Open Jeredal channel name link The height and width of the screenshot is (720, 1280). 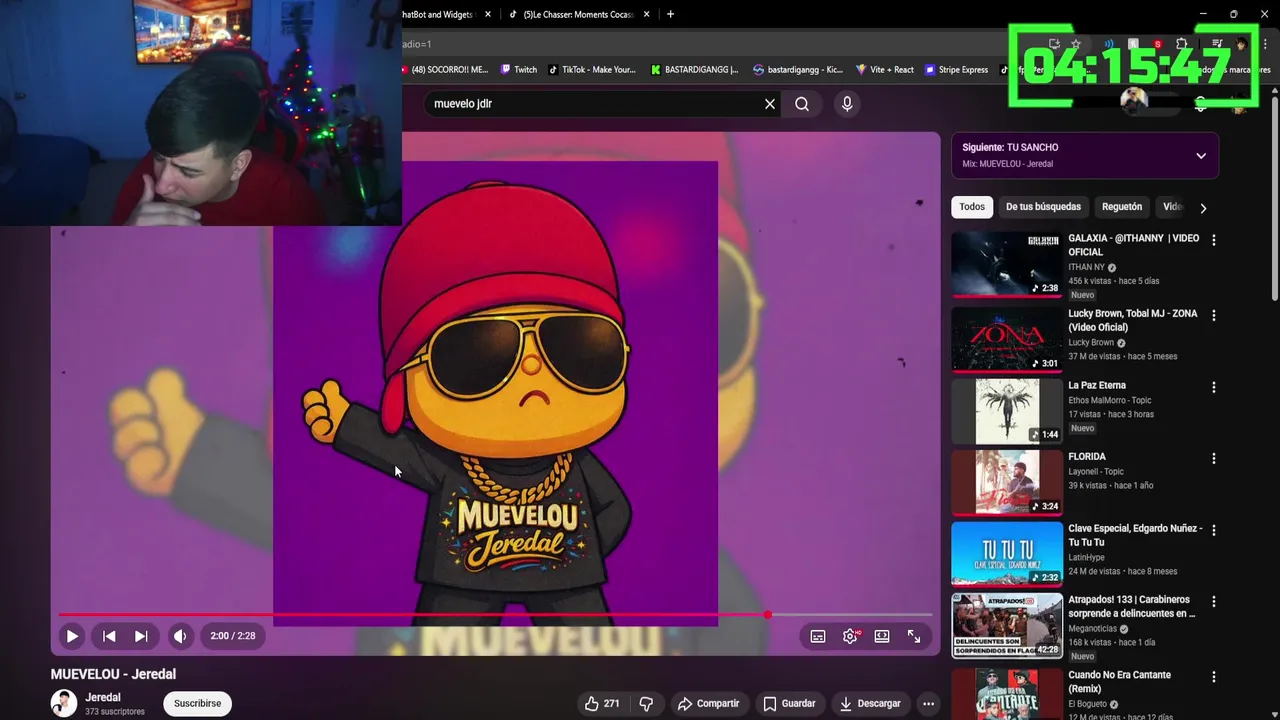[x=103, y=697]
